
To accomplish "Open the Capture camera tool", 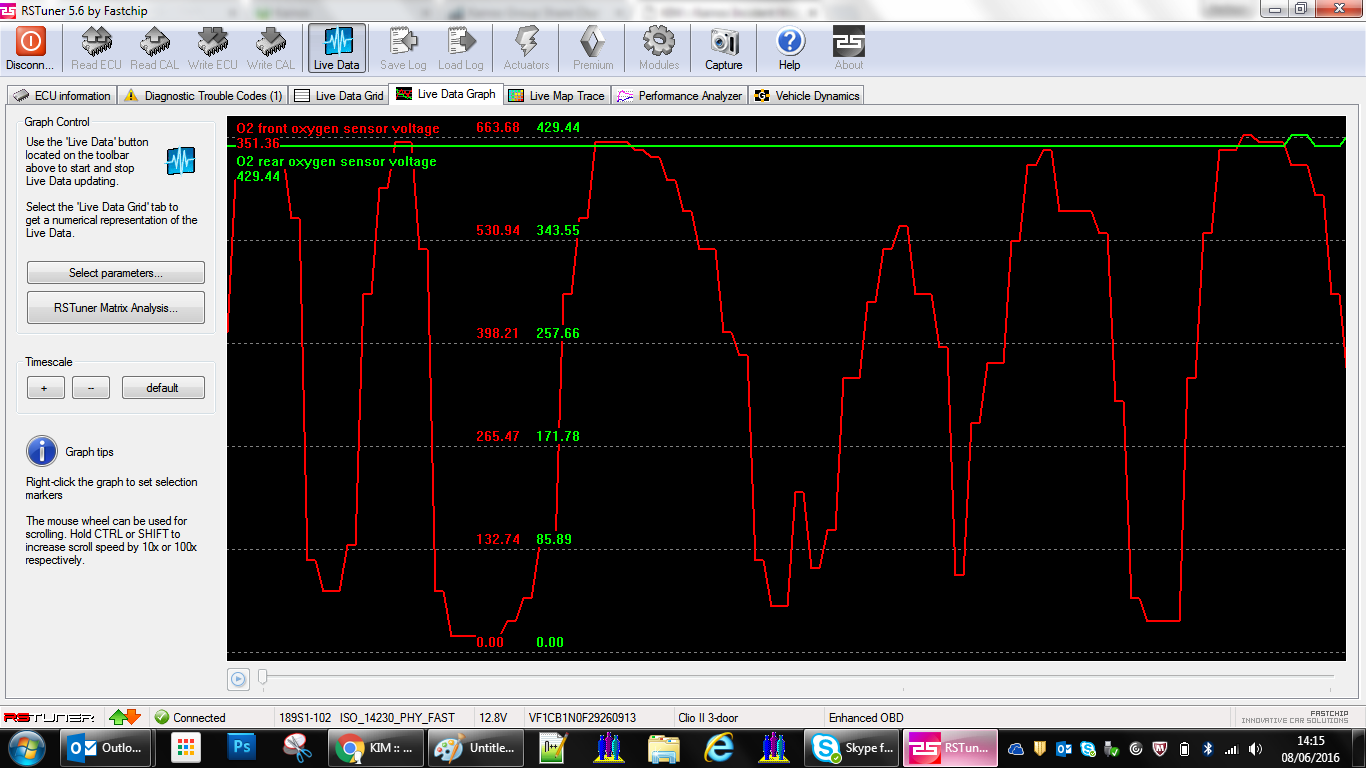I will pos(723,42).
